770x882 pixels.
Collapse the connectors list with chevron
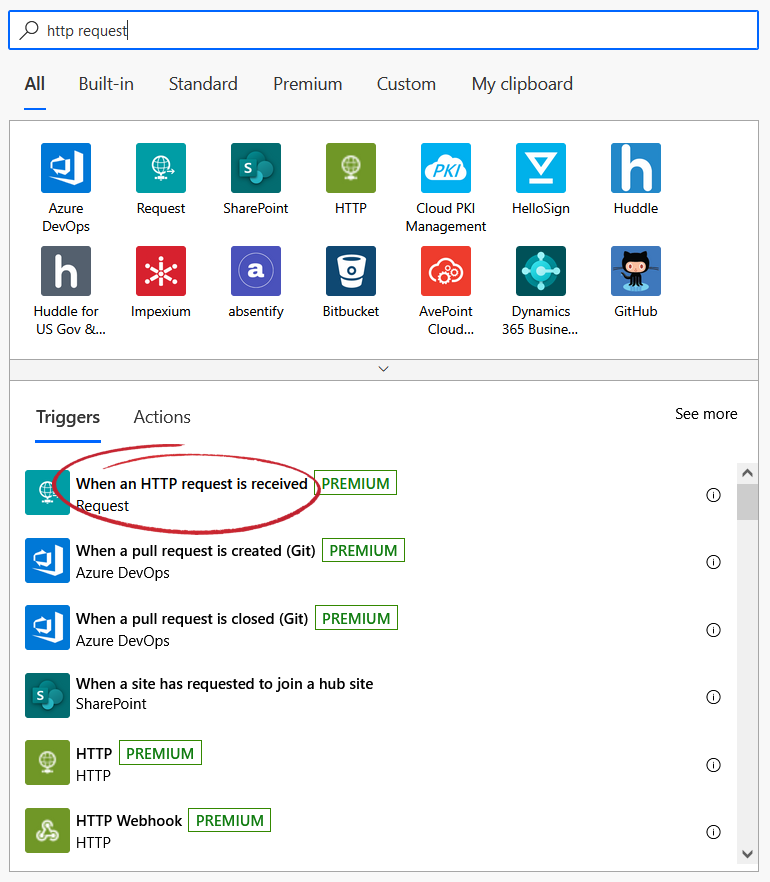(x=384, y=369)
